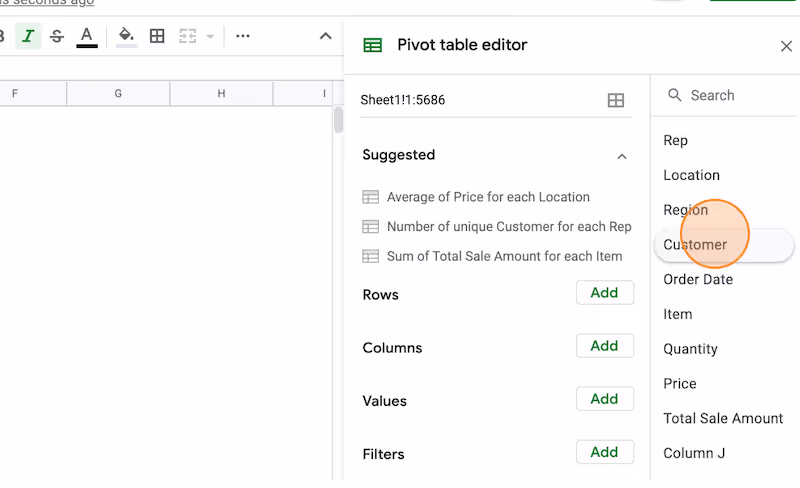Select the Rep field
800x488 pixels.
point(676,140)
